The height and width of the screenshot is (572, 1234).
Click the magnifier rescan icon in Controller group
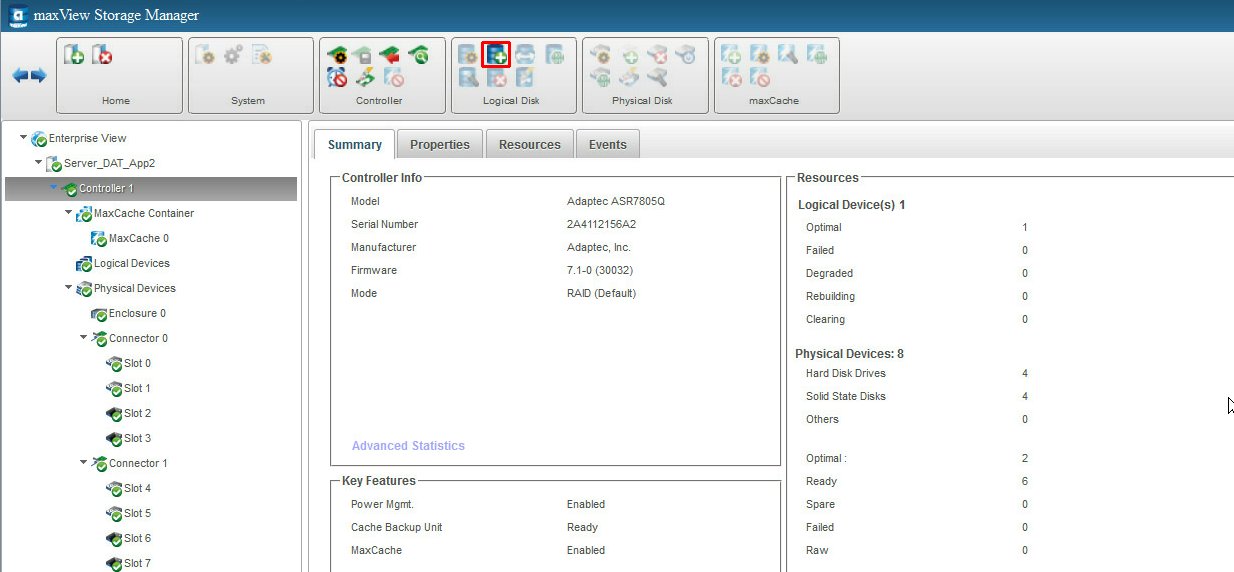point(419,56)
